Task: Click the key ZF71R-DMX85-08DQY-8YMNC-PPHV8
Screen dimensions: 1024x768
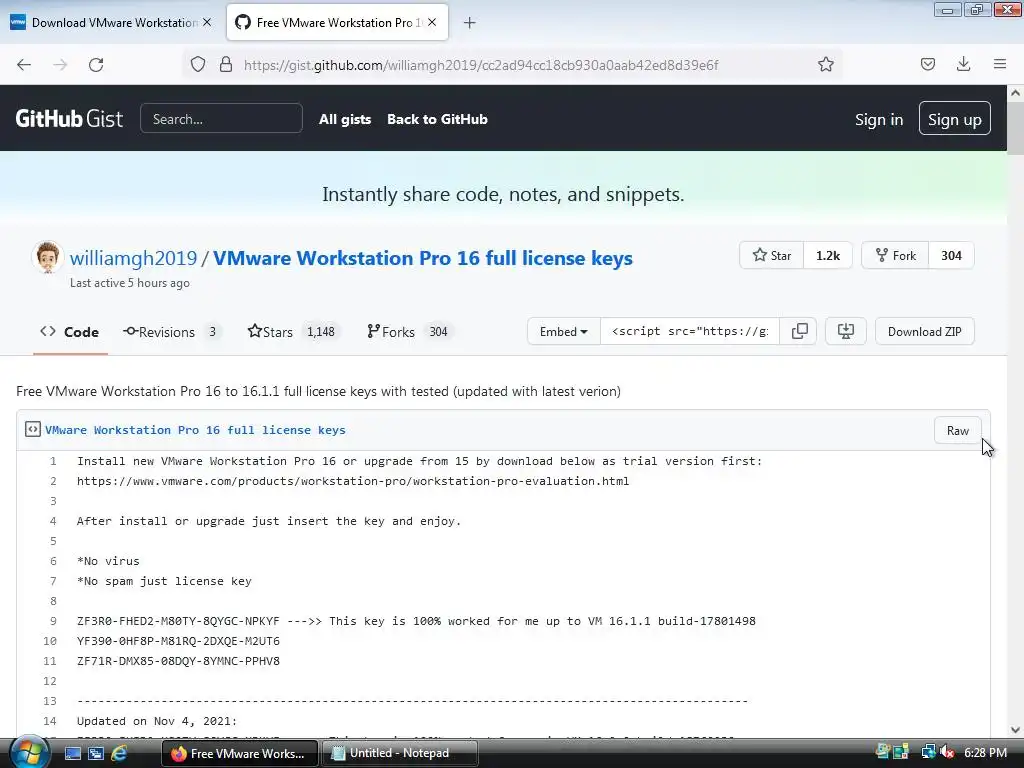Action: (178, 661)
